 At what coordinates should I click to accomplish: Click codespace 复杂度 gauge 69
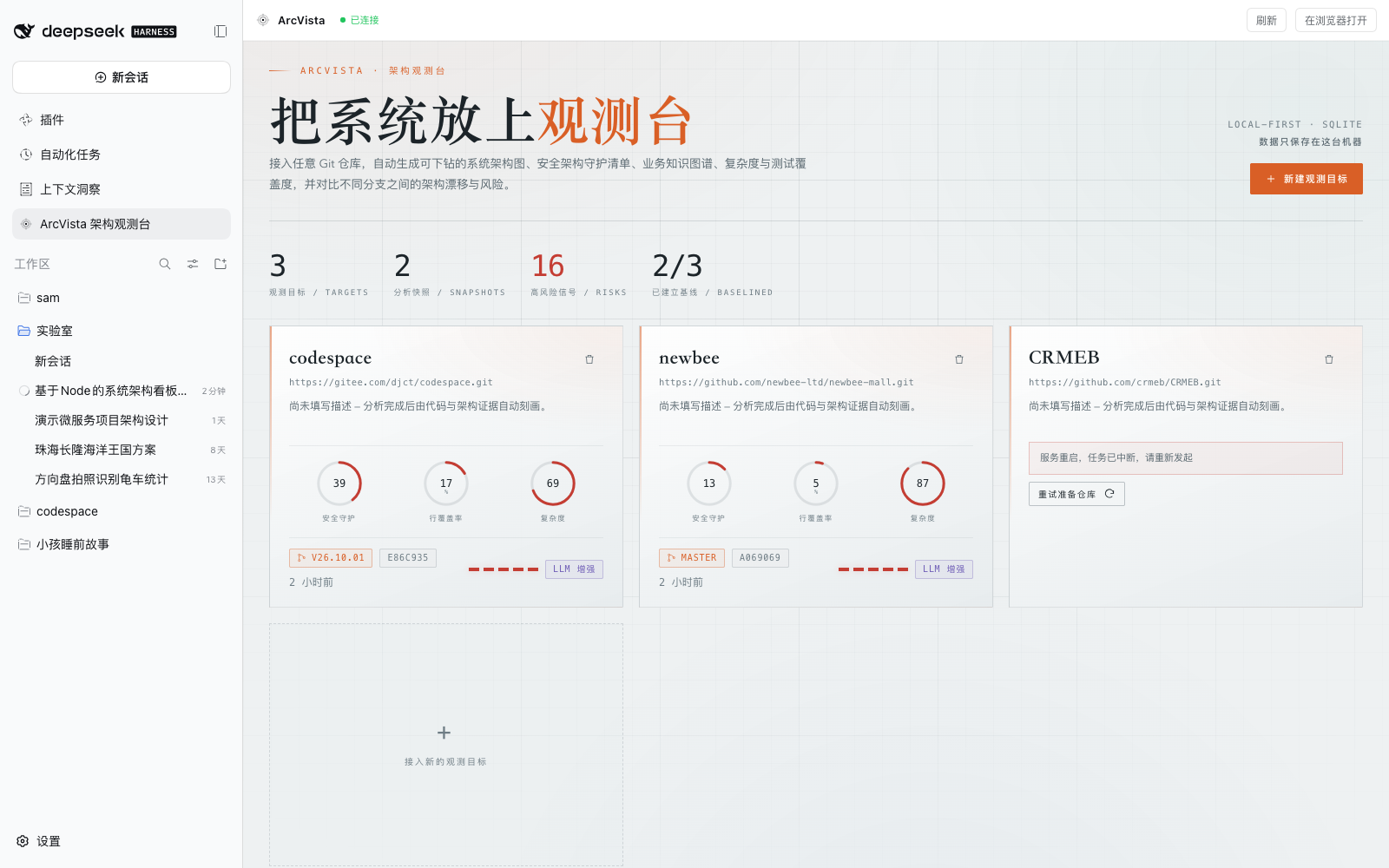click(x=553, y=483)
